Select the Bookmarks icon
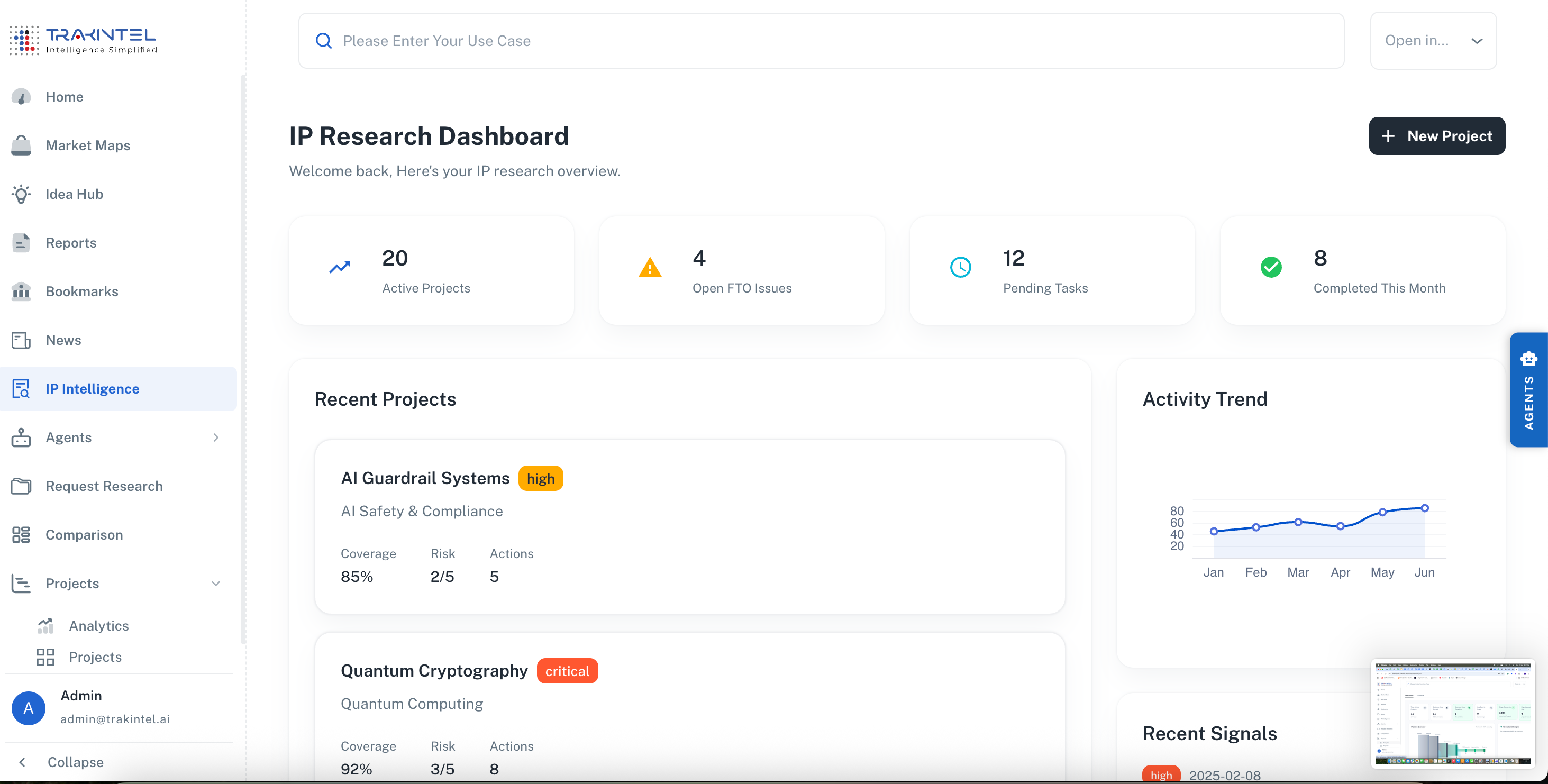1548x784 pixels. point(21,291)
